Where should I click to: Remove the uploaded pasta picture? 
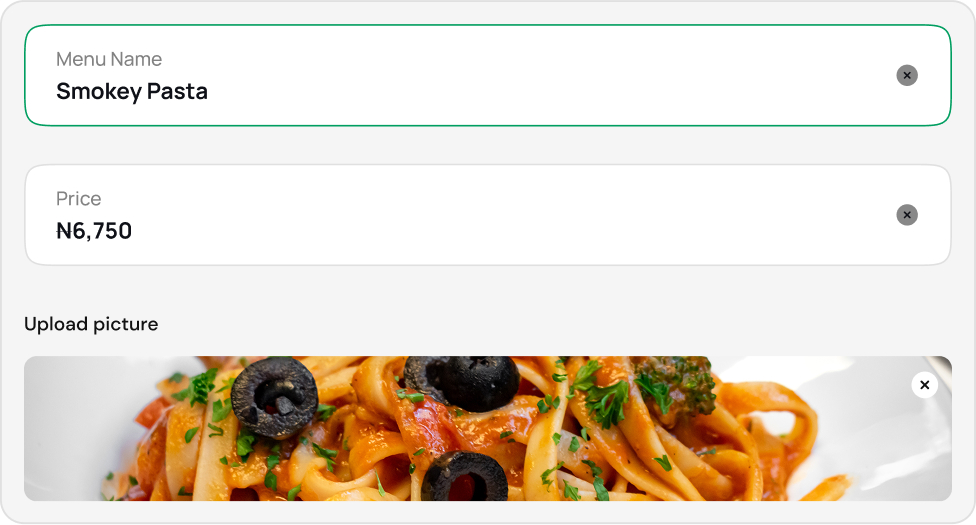tap(924, 385)
